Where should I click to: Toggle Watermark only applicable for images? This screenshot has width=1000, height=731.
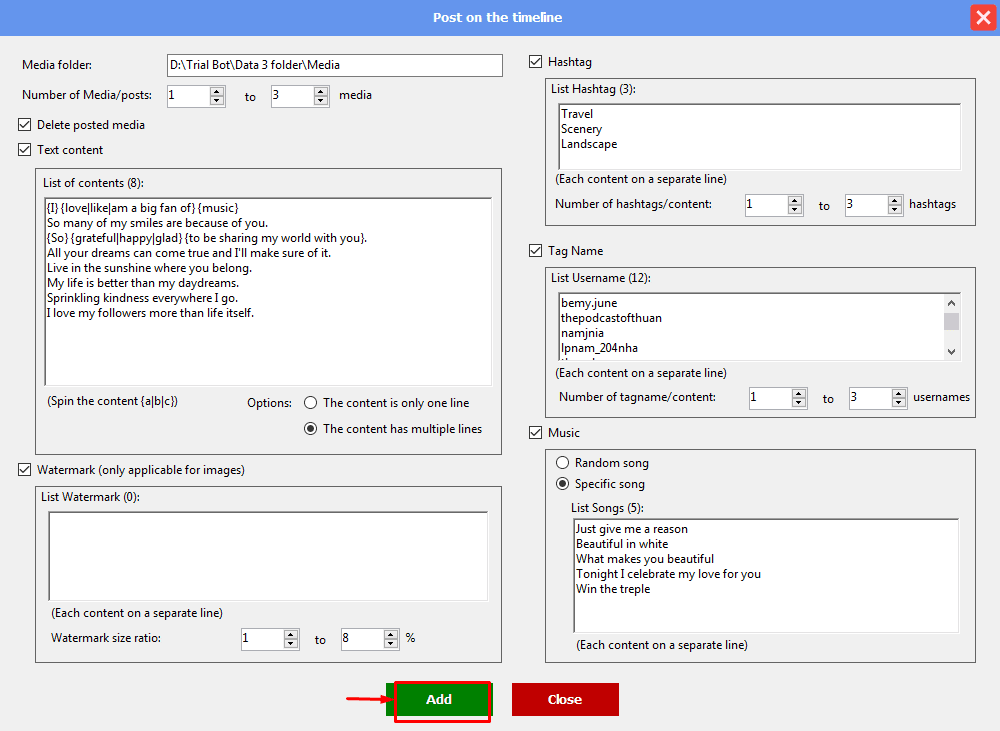[25, 470]
